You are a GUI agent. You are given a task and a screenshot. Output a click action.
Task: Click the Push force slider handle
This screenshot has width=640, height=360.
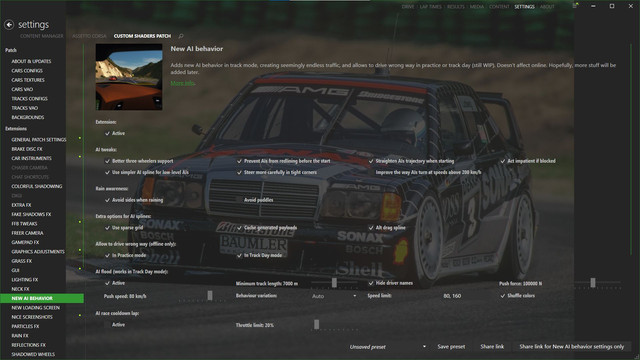(593, 282)
